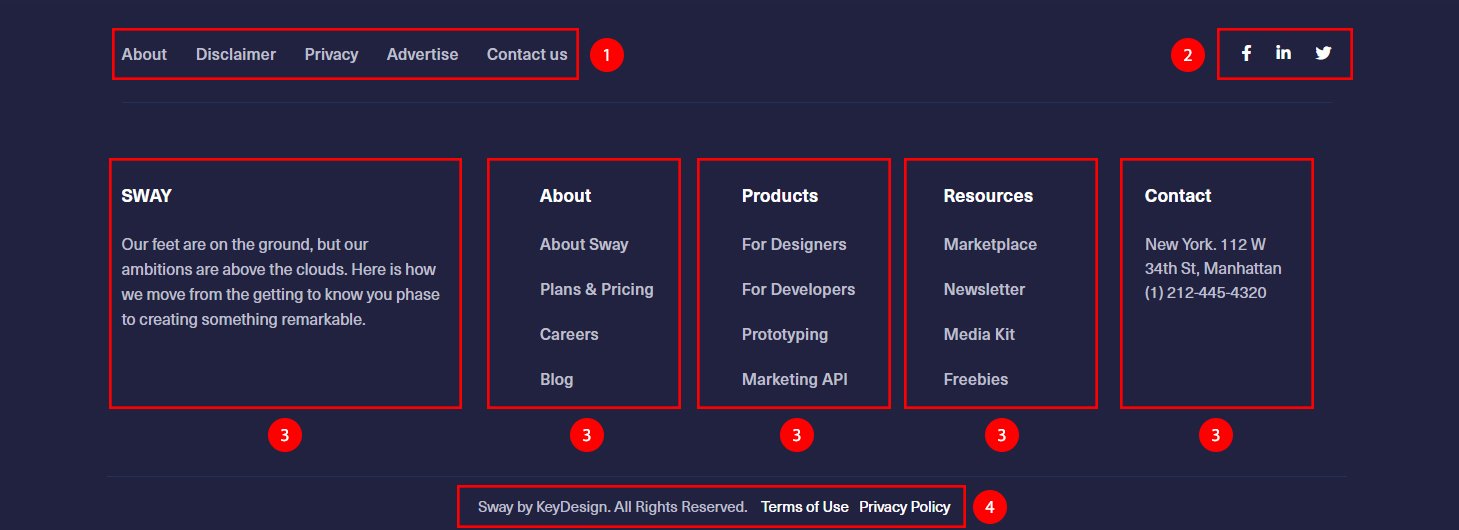1459x530 pixels.
Task: Click Advertise in the top menu
Action: [422, 55]
